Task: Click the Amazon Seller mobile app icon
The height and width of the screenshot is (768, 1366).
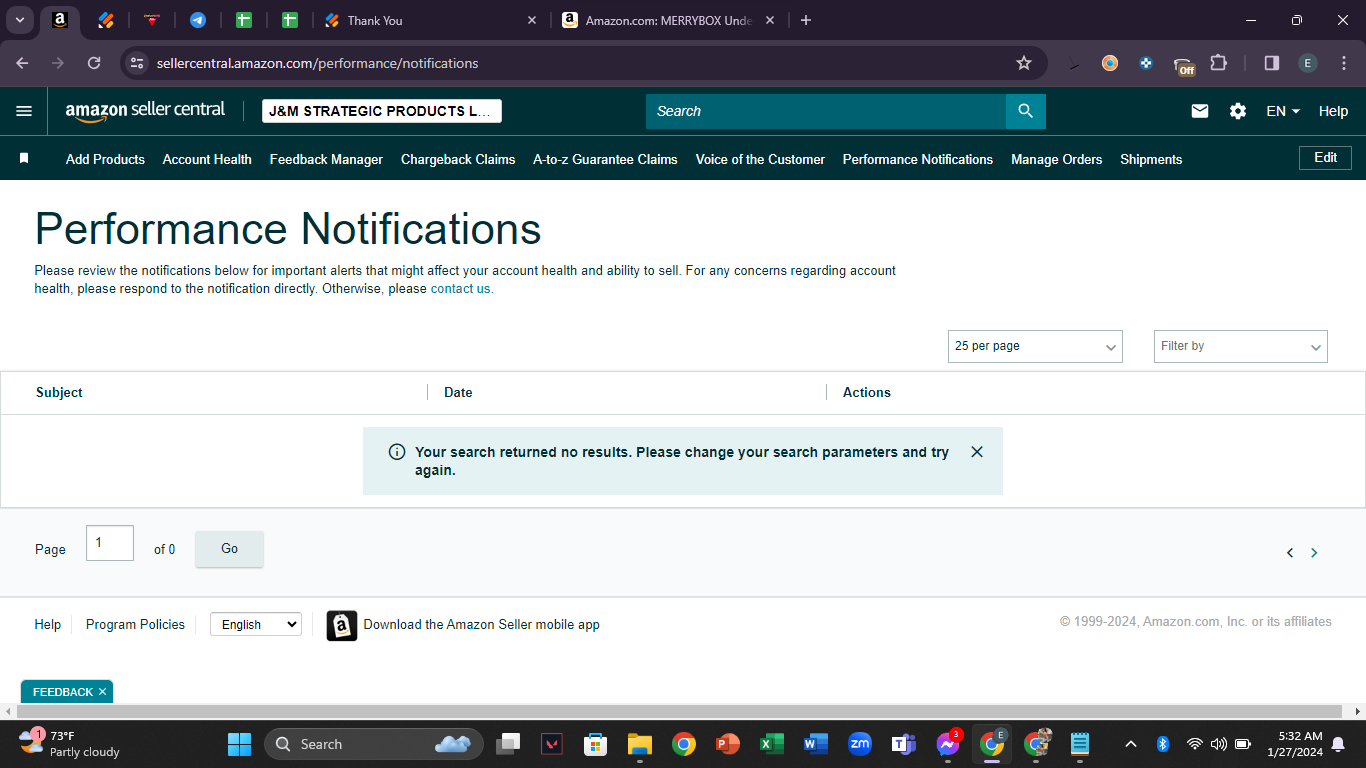Action: (342, 625)
